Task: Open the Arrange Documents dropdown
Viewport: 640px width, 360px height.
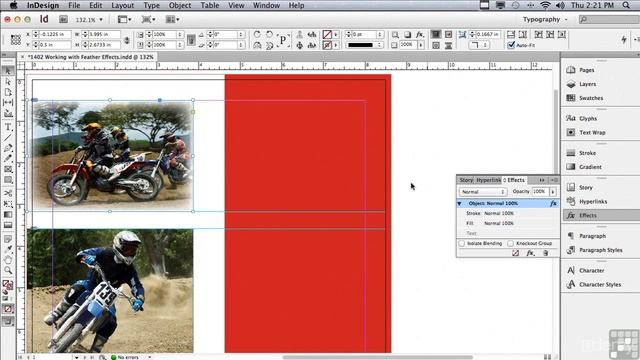Action: (173, 19)
